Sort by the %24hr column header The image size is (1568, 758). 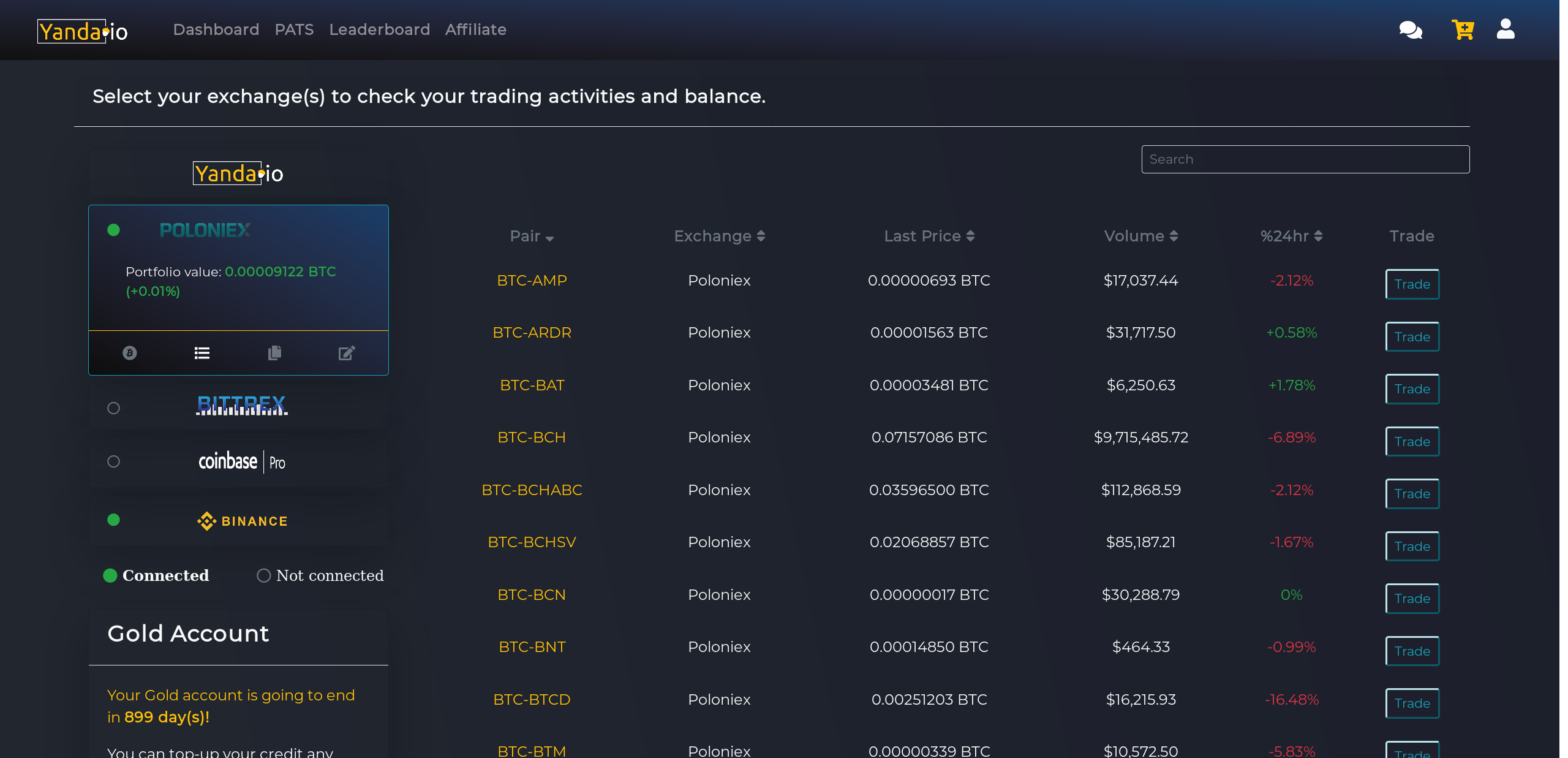pyautogui.click(x=1291, y=237)
